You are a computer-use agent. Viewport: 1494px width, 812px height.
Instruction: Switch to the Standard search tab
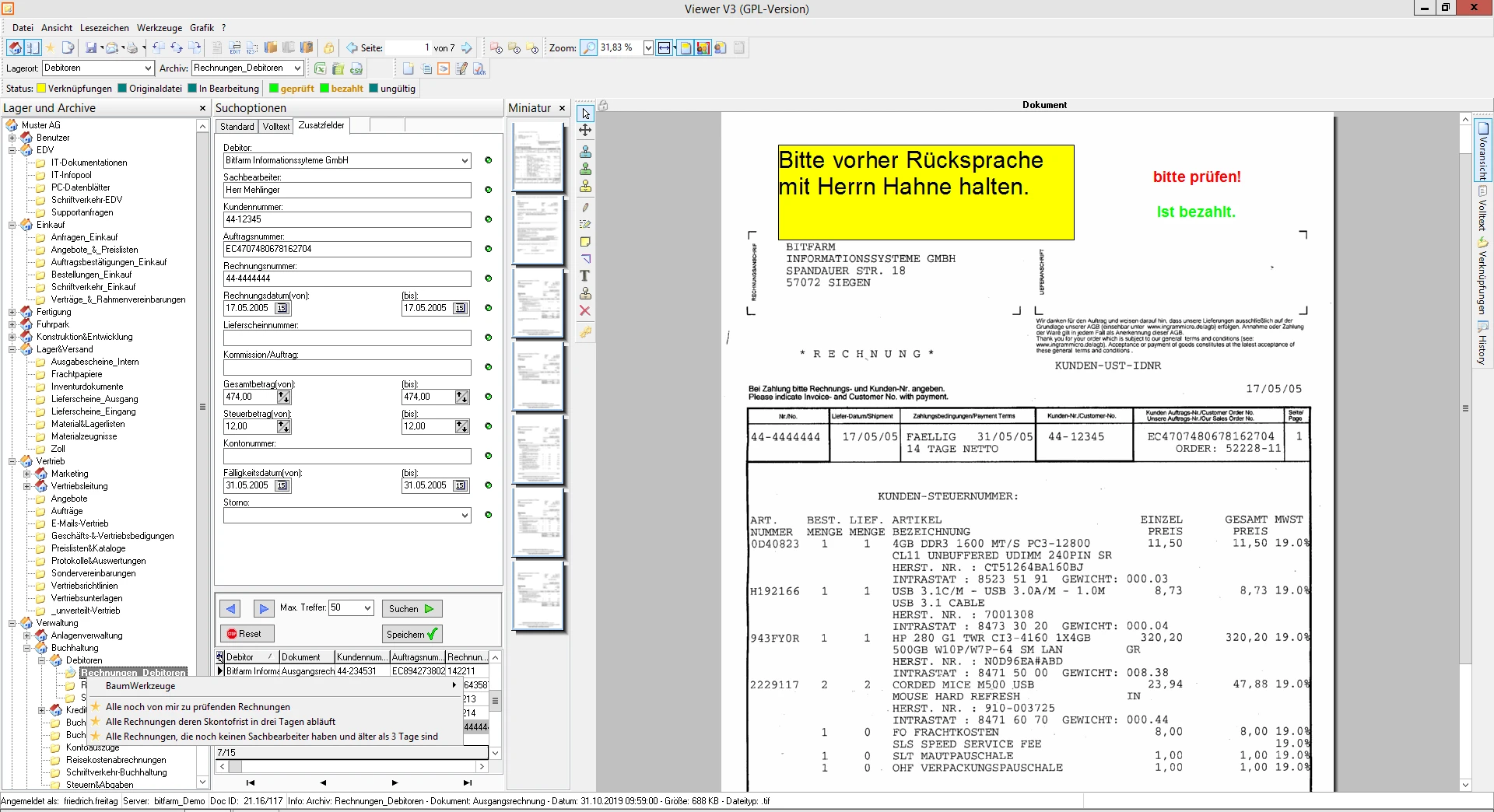pyautogui.click(x=237, y=127)
